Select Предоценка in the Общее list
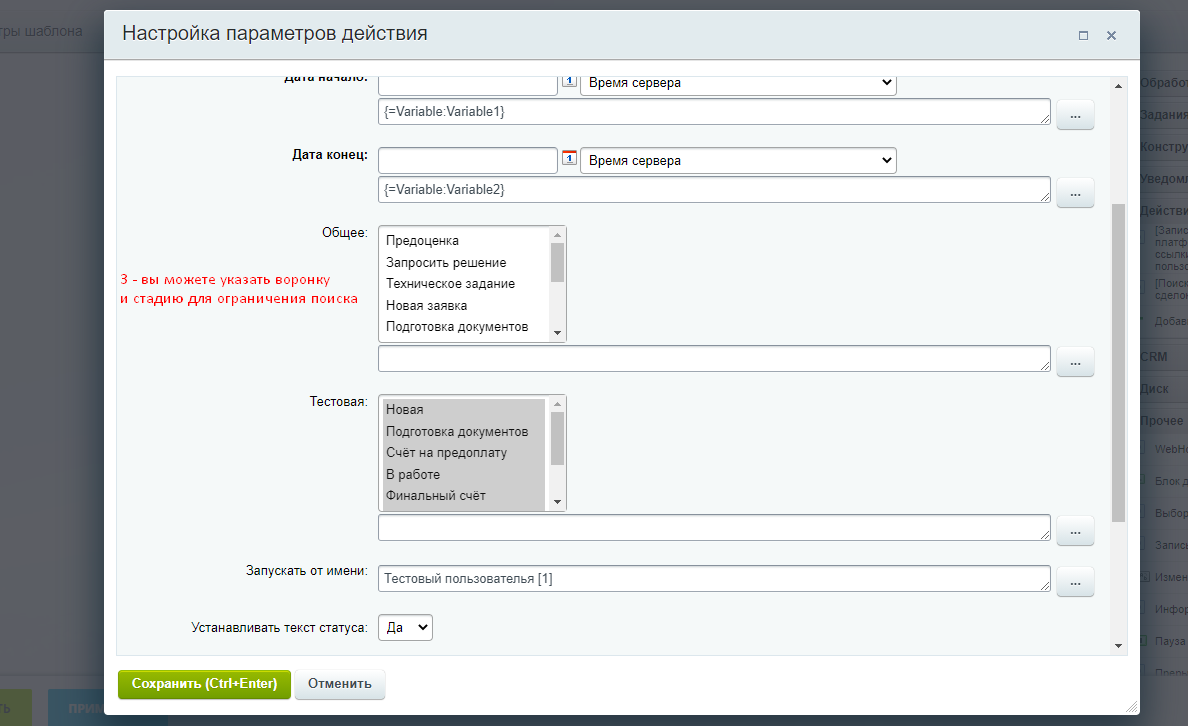Viewport: 1188px width, 726px height. pos(422,241)
